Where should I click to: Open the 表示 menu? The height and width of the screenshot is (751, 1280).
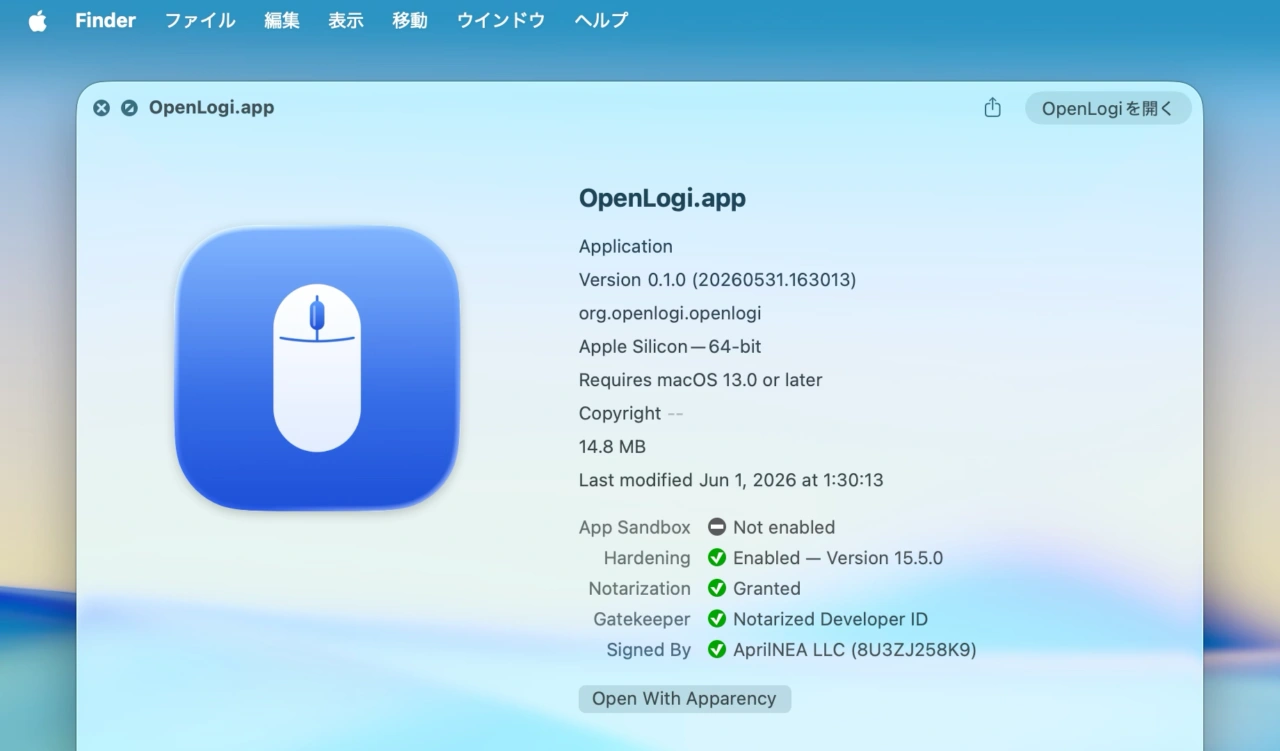point(346,20)
